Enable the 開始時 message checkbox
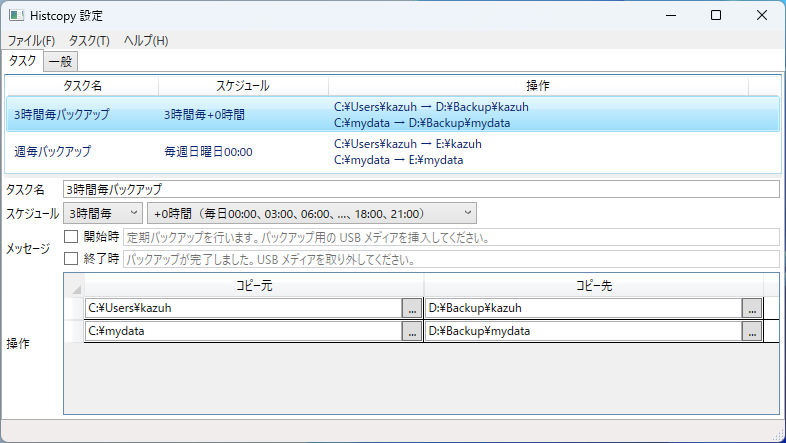The width and height of the screenshot is (786, 443). 71,238
